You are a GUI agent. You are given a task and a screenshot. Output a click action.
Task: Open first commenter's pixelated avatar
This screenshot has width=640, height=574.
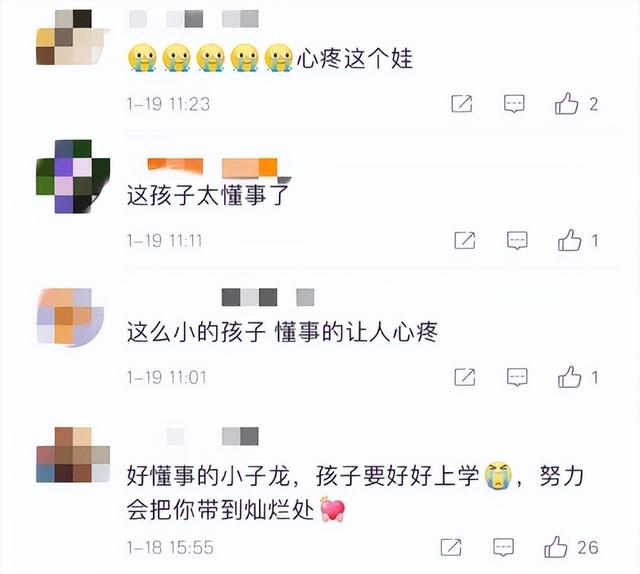(72, 38)
